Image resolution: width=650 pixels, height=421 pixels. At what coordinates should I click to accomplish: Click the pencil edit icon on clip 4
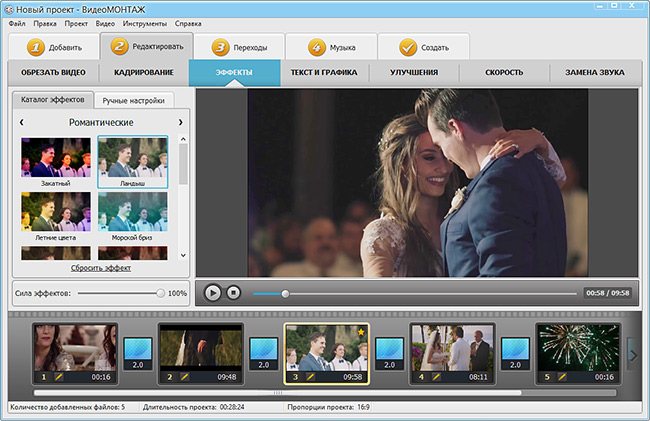click(x=436, y=377)
